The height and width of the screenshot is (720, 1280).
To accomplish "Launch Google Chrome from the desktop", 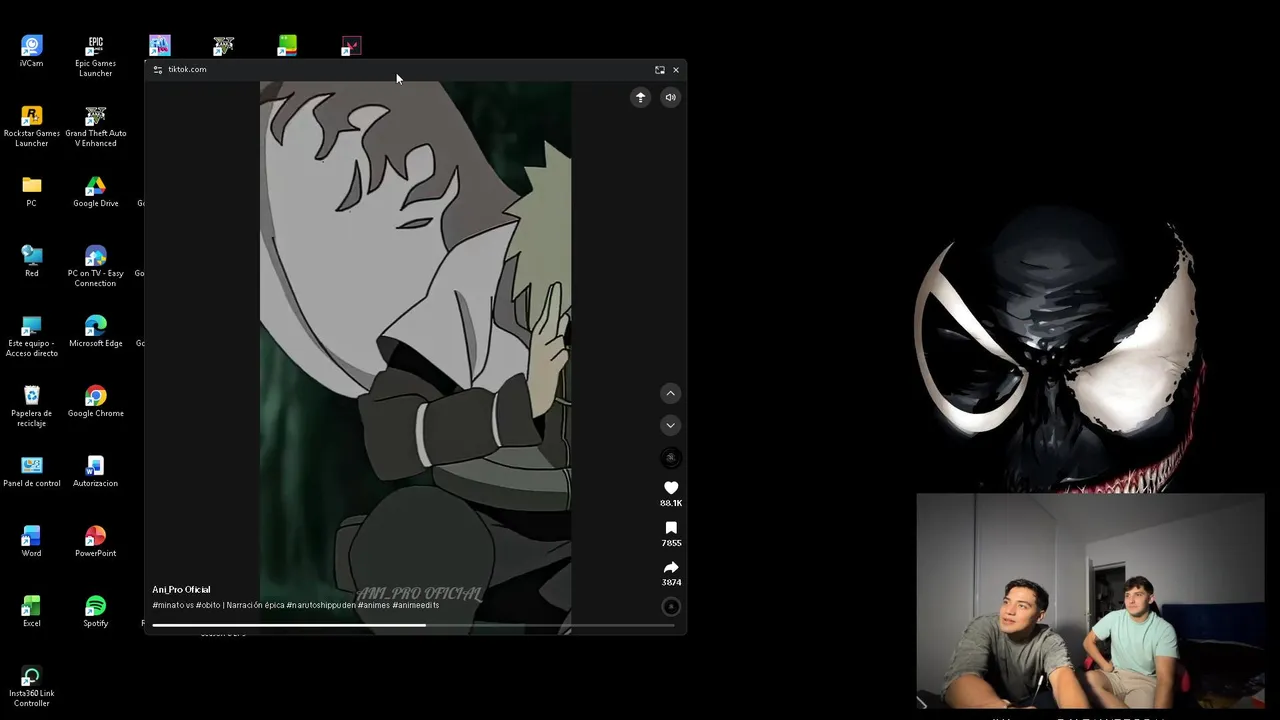I will 95,401.
